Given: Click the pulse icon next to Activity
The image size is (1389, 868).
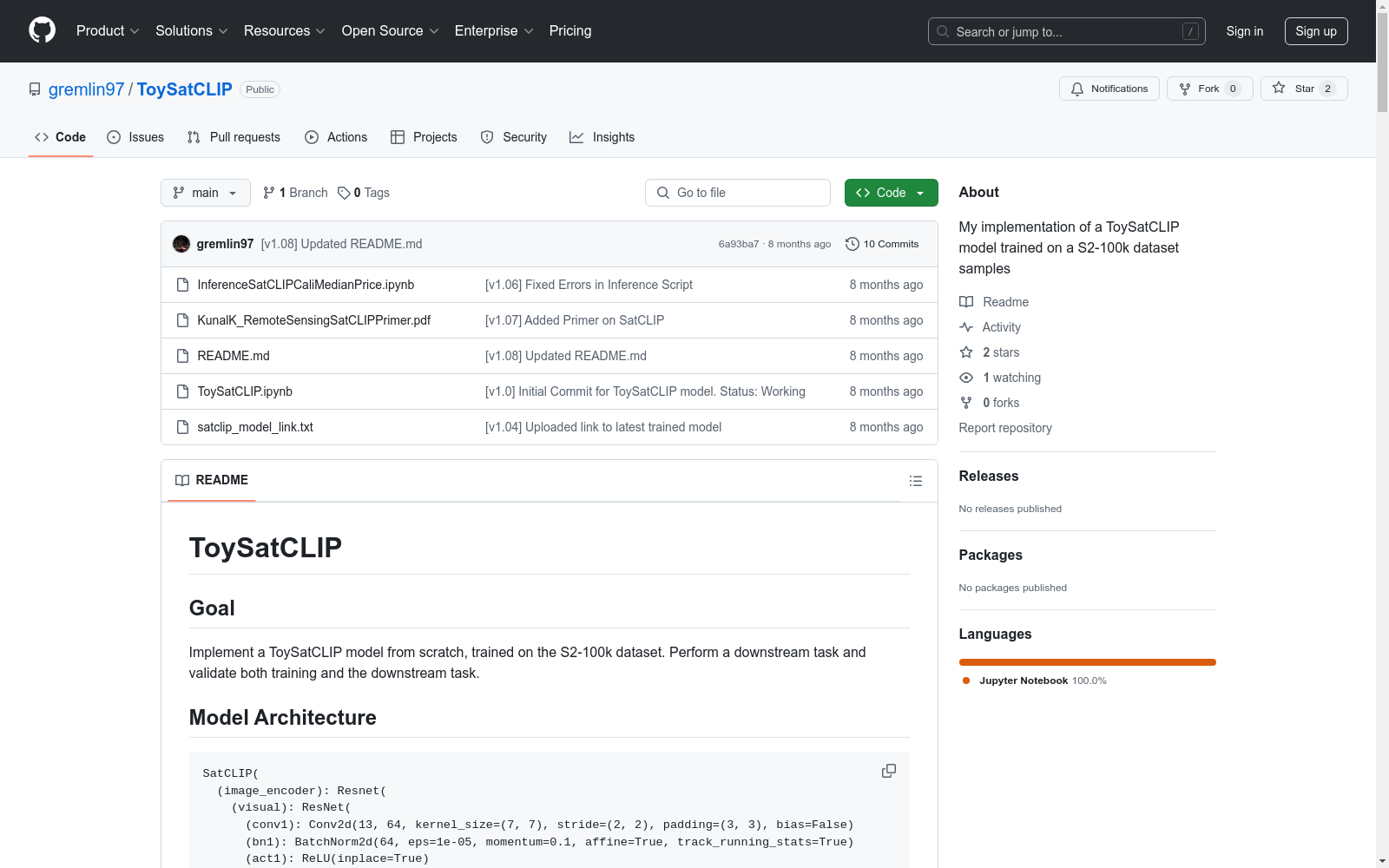Looking at the screenshot, I should click(x=966, y=327).
